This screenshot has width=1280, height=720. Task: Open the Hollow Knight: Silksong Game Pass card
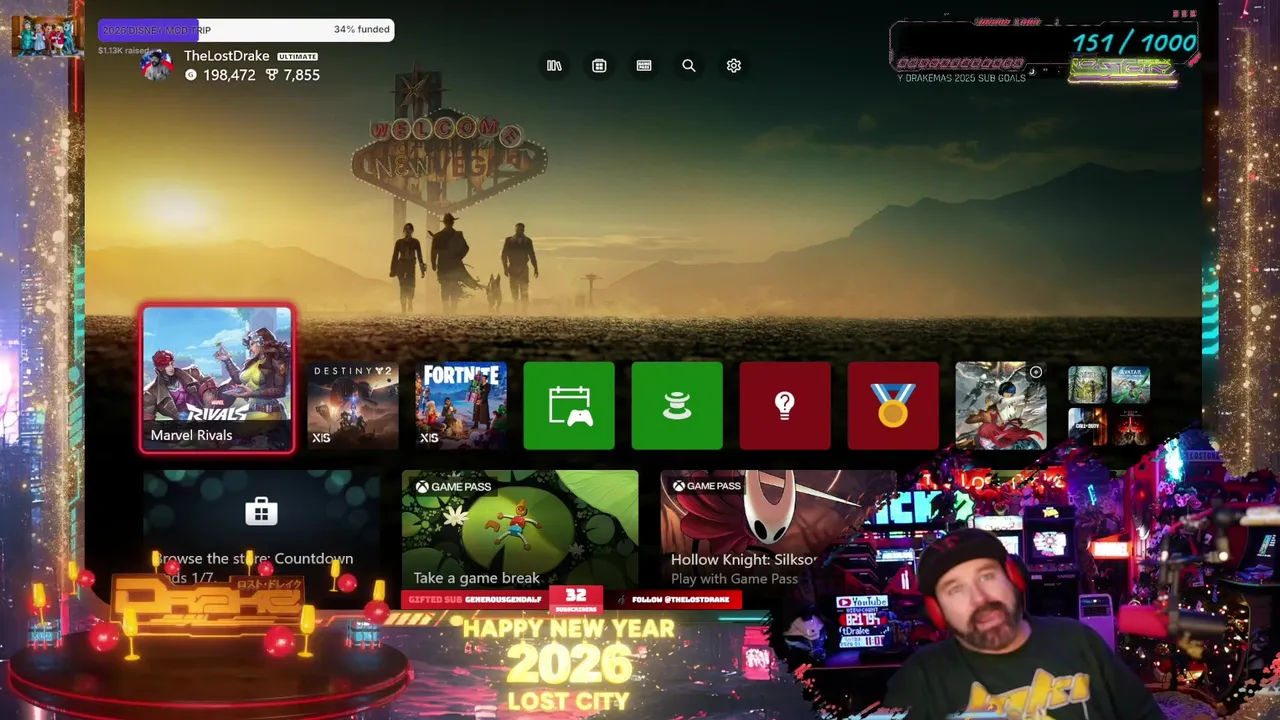click(x=778, y=529)
